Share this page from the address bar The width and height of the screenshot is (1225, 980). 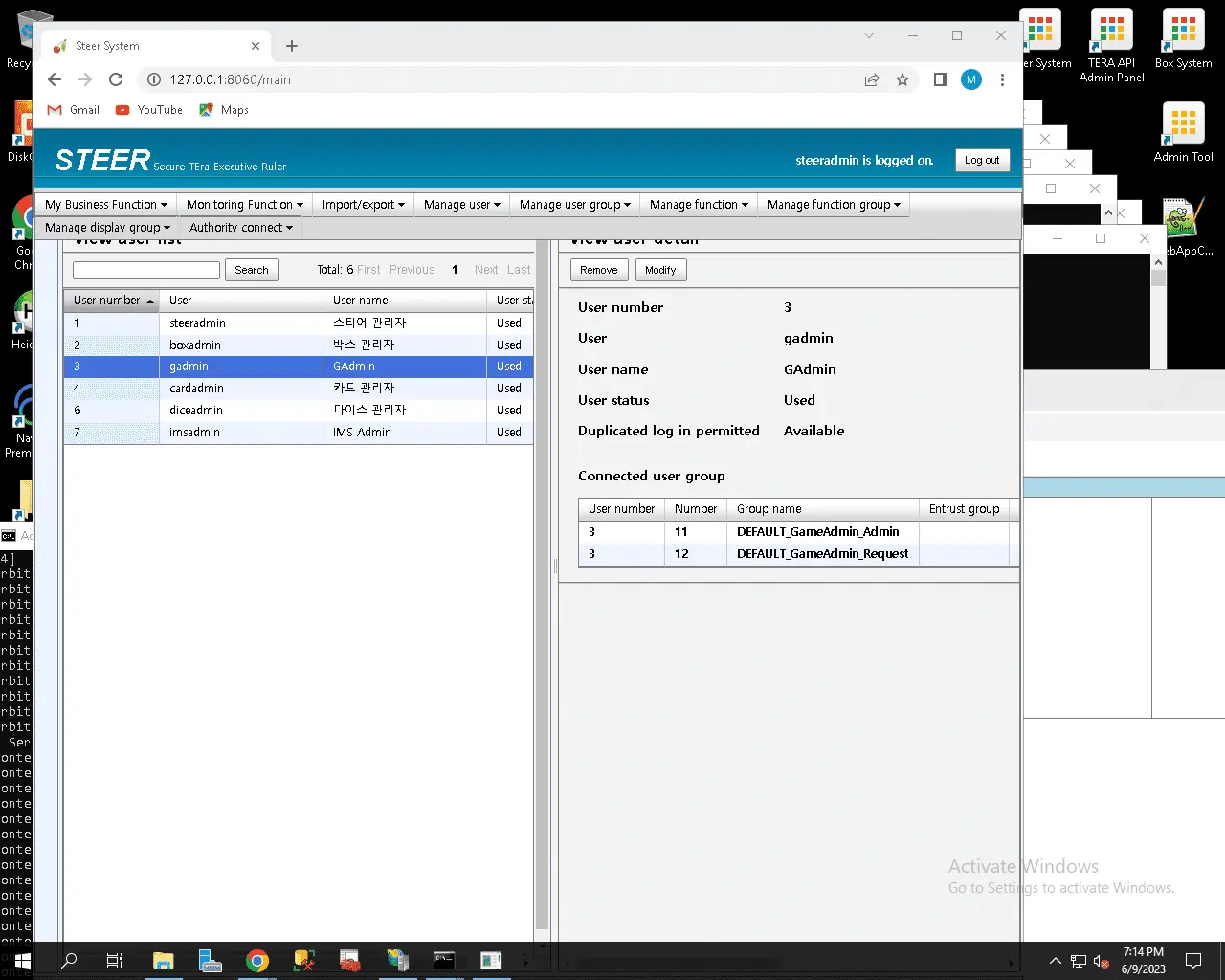(872, 79)
